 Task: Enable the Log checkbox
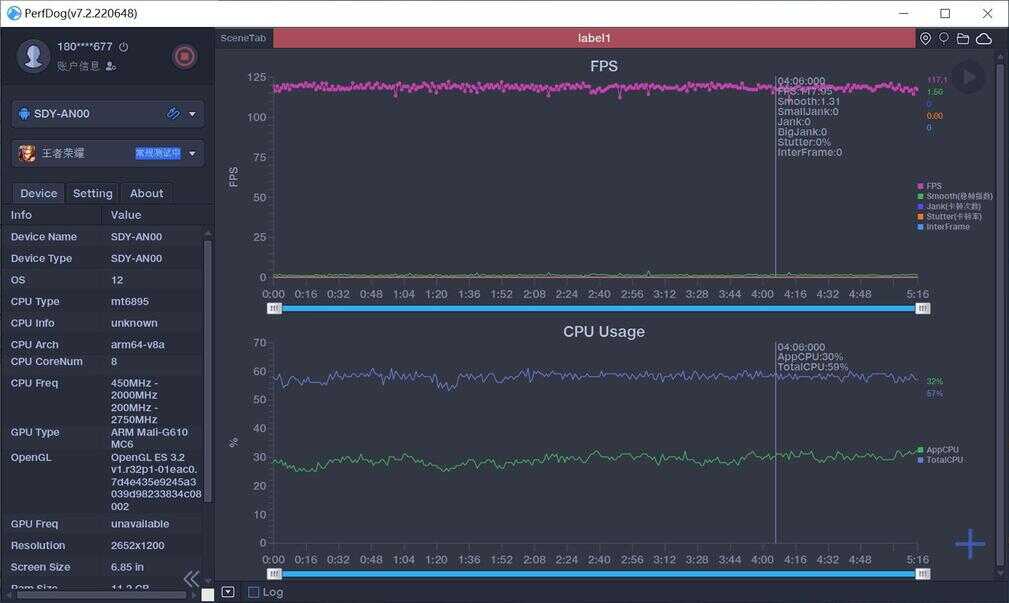[254, 592]
